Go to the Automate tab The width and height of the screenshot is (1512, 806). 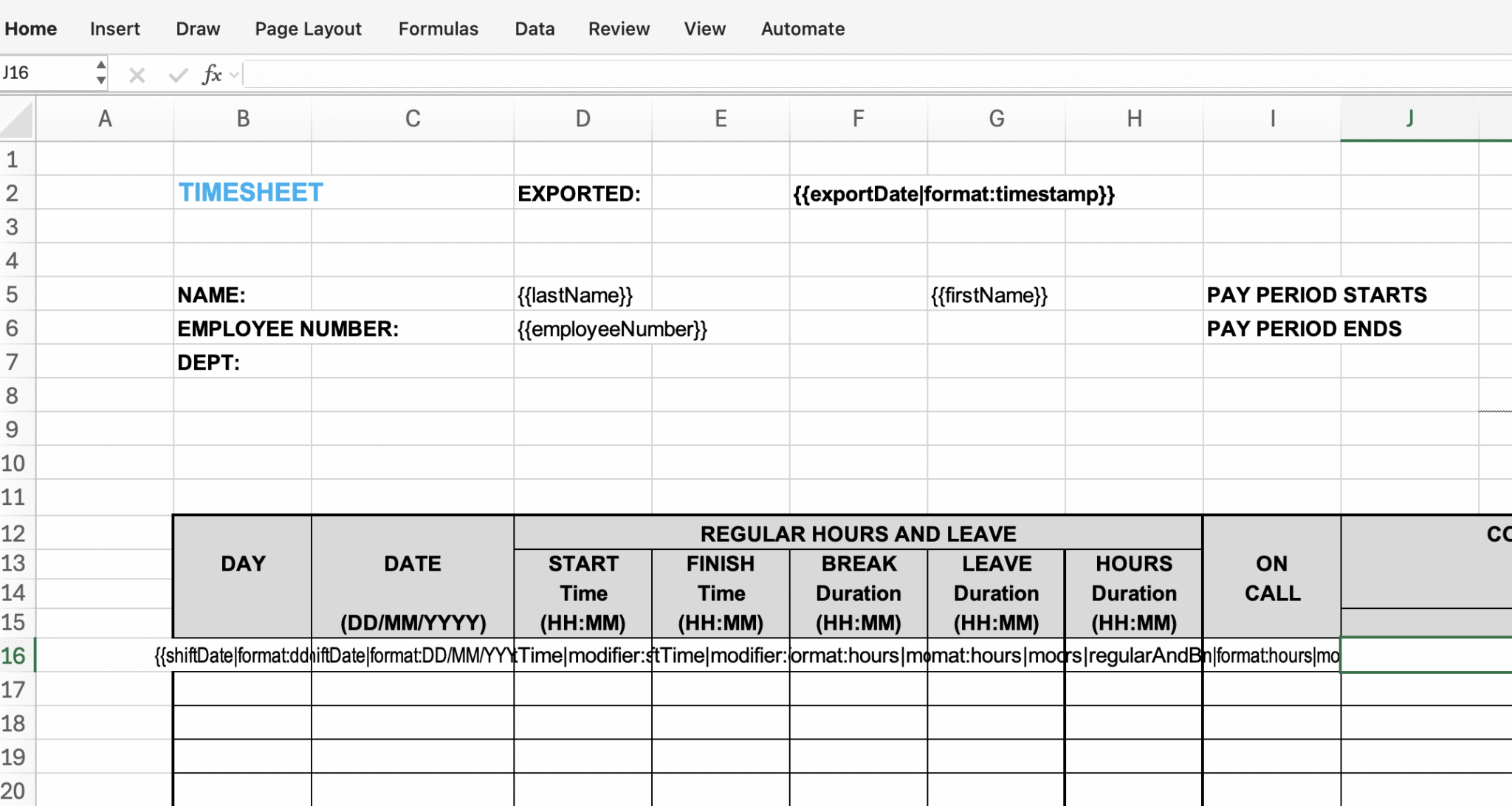[x=803, y=29]
